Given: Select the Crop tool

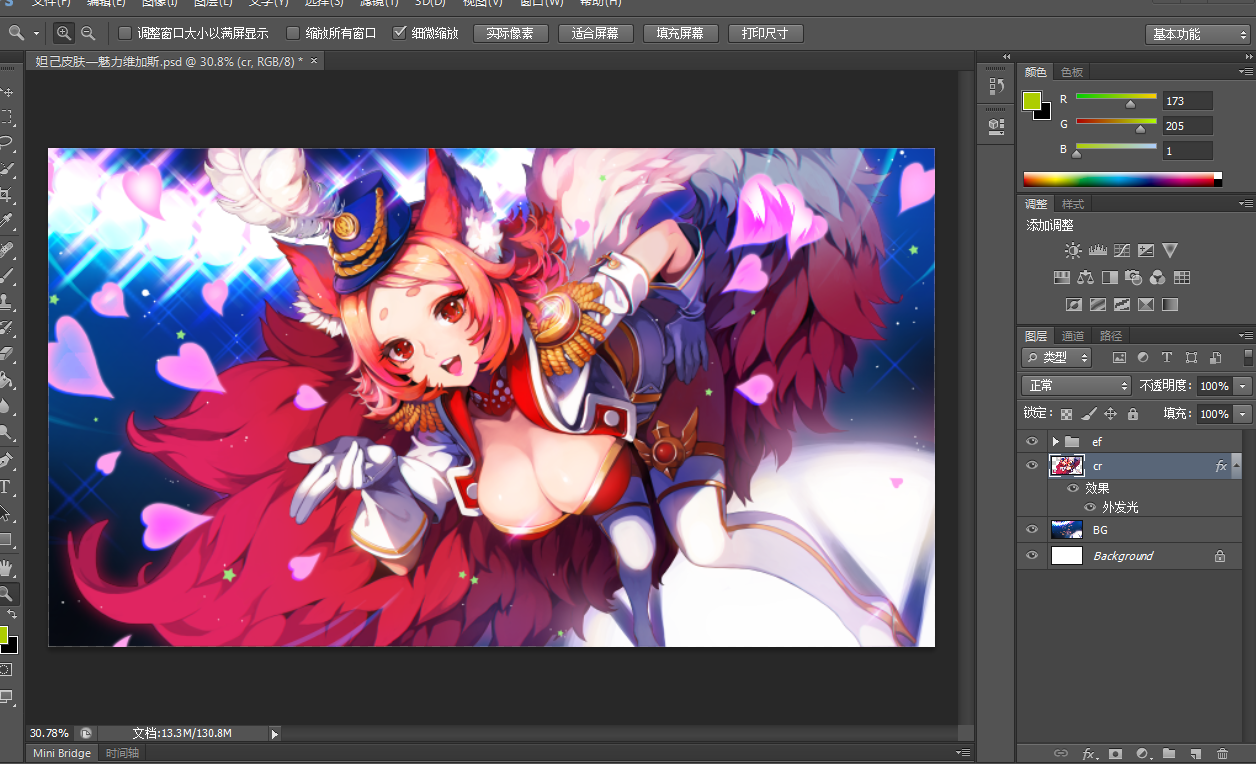Looking at the screenshot, I should (7, 194).
